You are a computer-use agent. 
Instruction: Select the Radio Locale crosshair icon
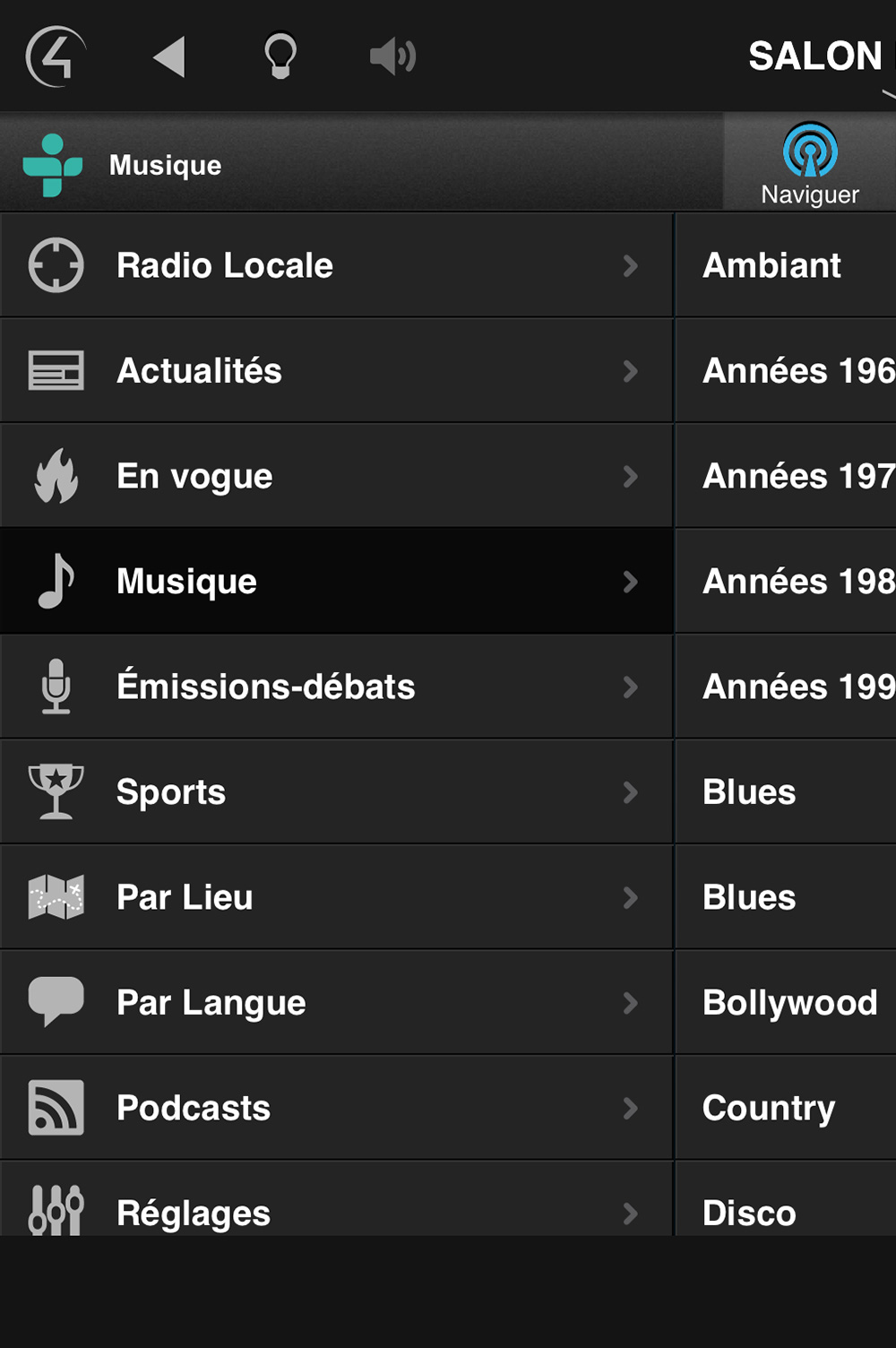click(56, 265)
